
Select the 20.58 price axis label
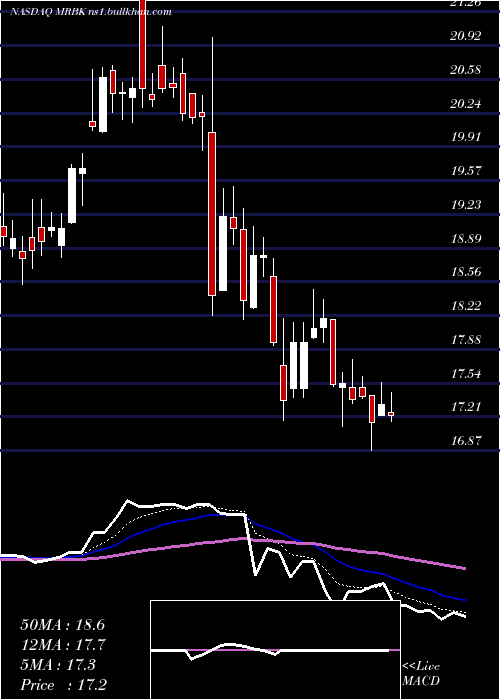point(466,70)
